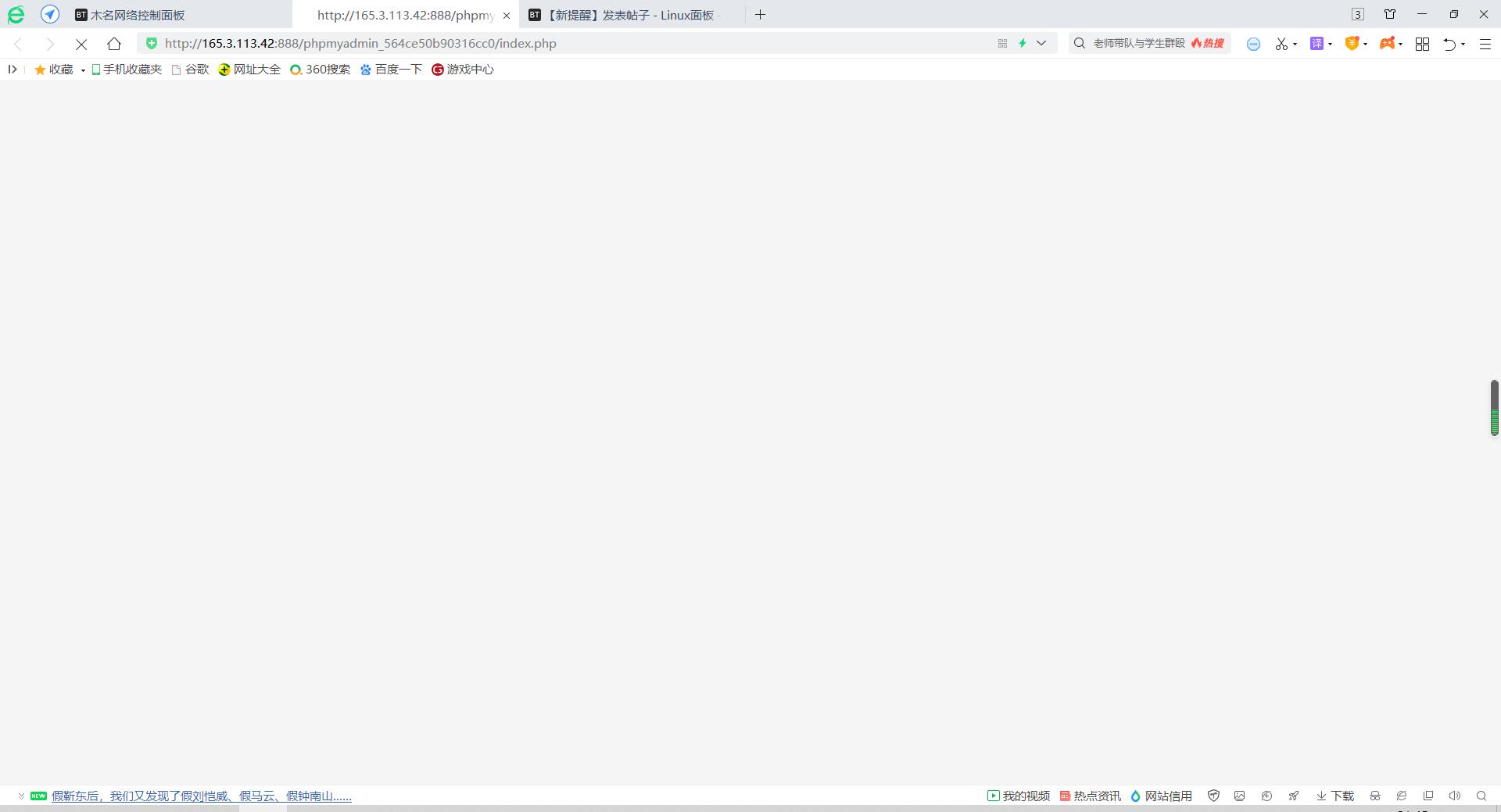Open the 百度一下 bookmark

click(x=391, y=70)
